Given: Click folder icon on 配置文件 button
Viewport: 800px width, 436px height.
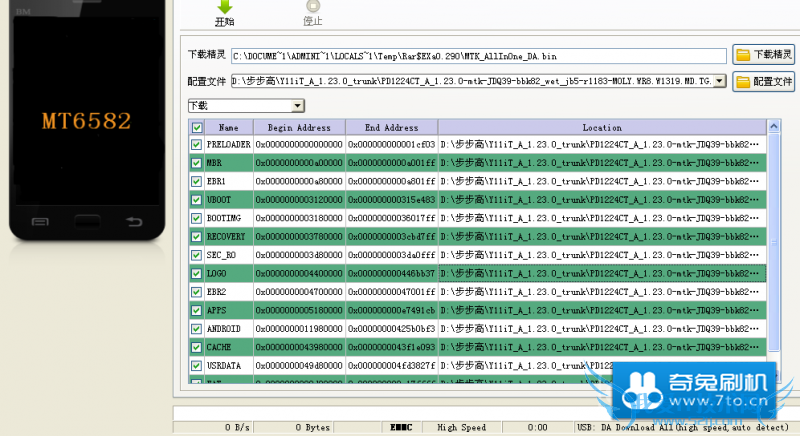Looking at the screenshot, I should 743,81.
